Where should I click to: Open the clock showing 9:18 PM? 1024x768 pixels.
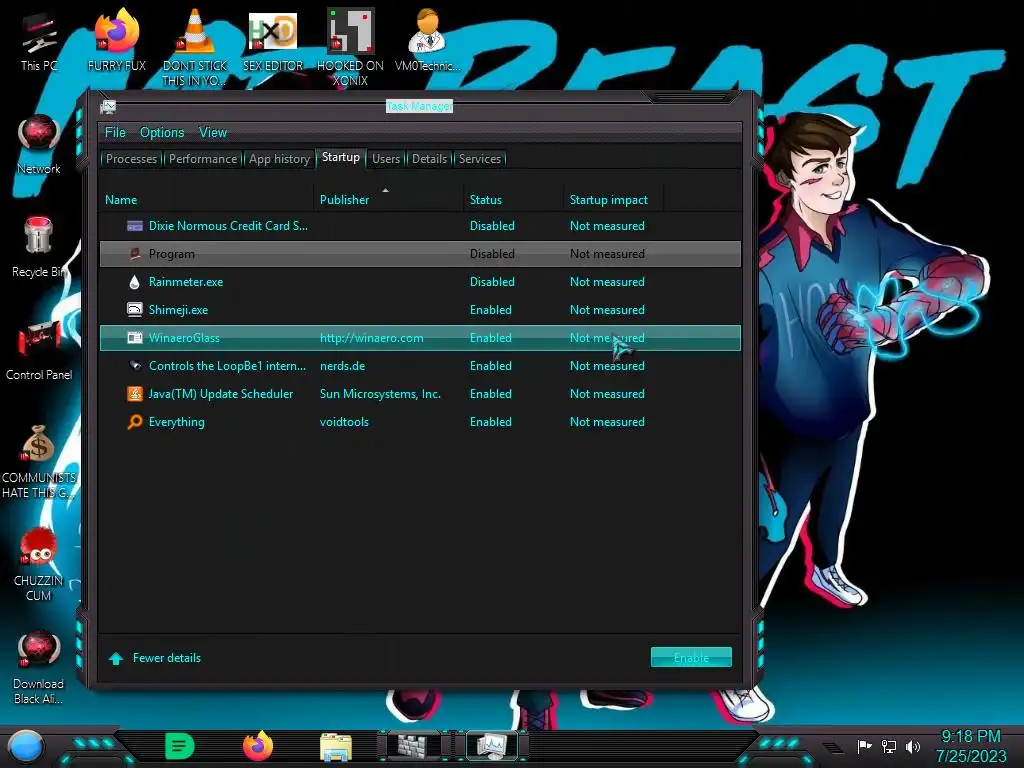point(971,746)
